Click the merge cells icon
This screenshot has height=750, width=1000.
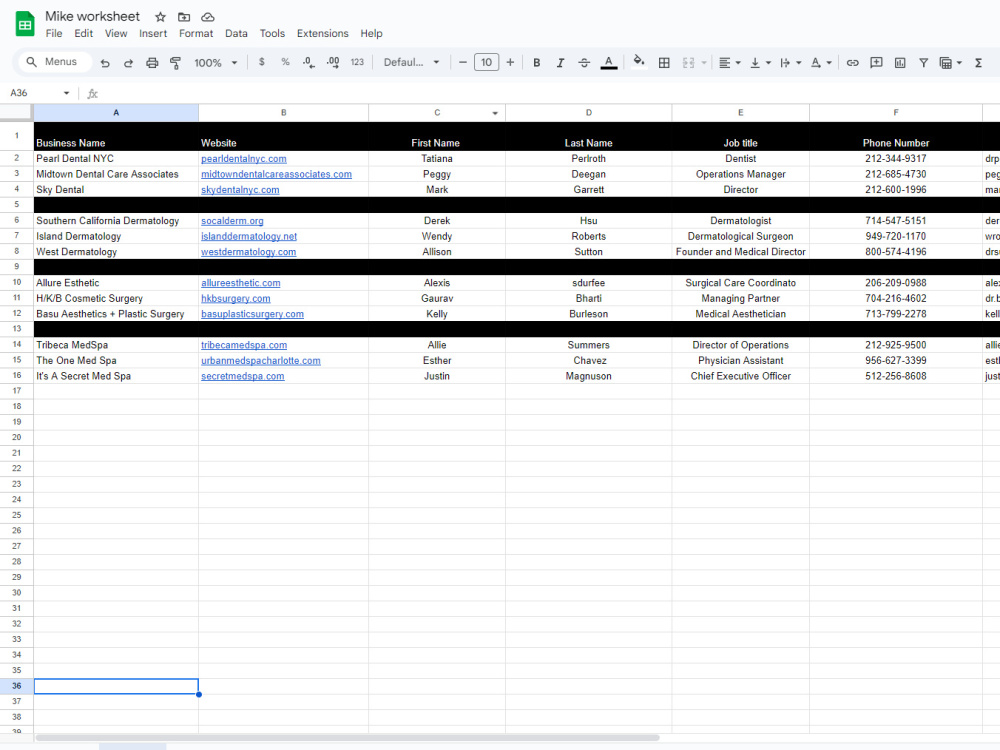click(688, 62)
